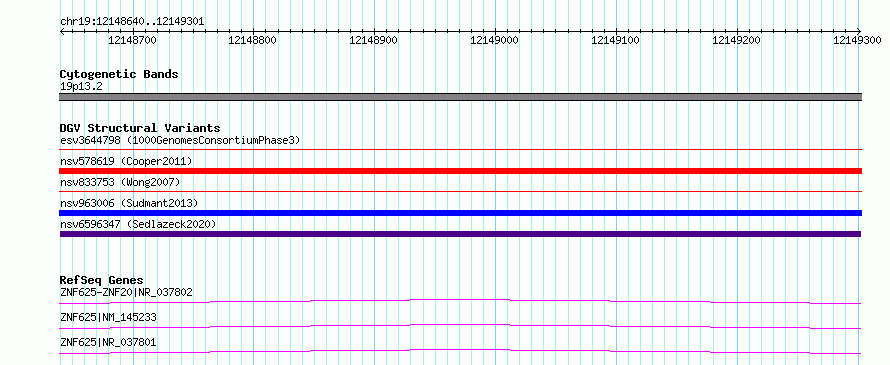Click the thin red nsv833753 variant line

click(x=460, y=192)
